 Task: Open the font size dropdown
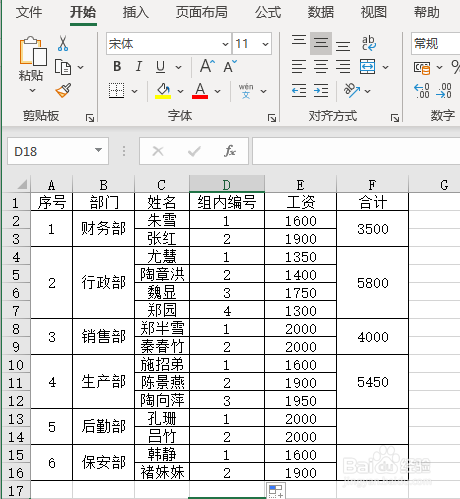click(265, 44)
